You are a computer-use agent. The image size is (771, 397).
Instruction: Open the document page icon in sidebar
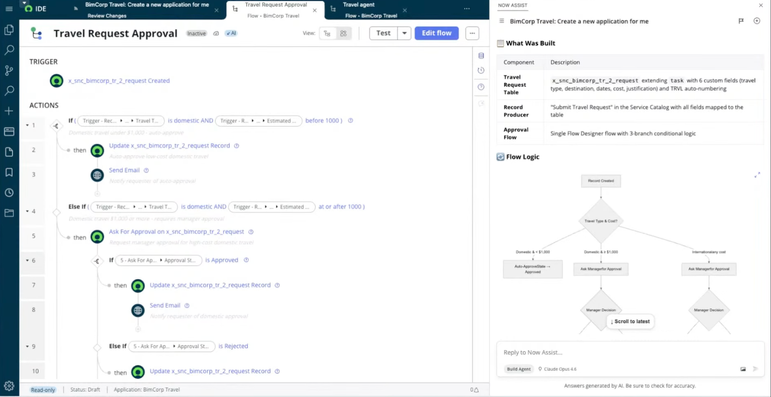coord(9,152)
